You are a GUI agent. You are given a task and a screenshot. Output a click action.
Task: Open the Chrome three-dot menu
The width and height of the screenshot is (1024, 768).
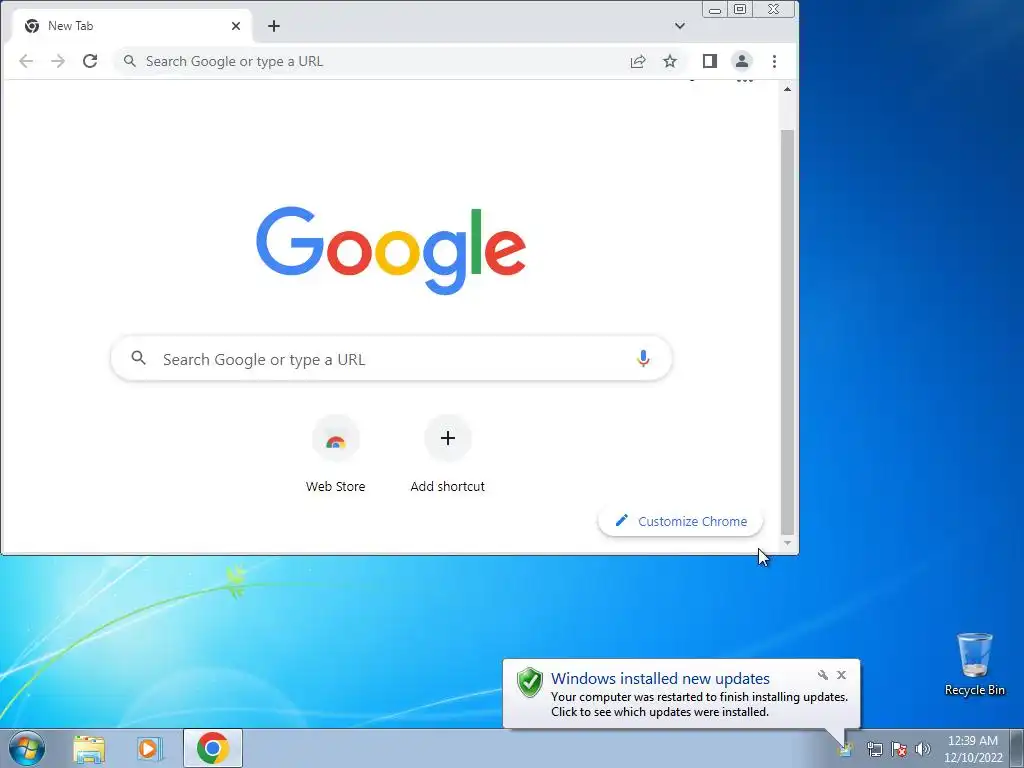(x=775, y=61)
